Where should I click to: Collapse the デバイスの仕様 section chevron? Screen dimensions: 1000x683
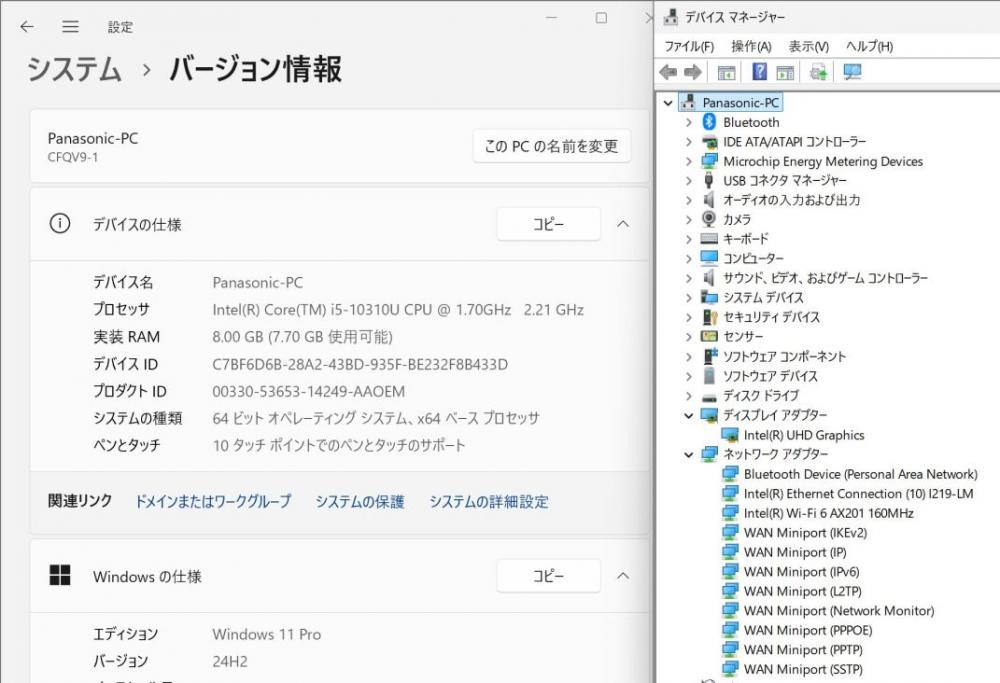click(623, 224)
